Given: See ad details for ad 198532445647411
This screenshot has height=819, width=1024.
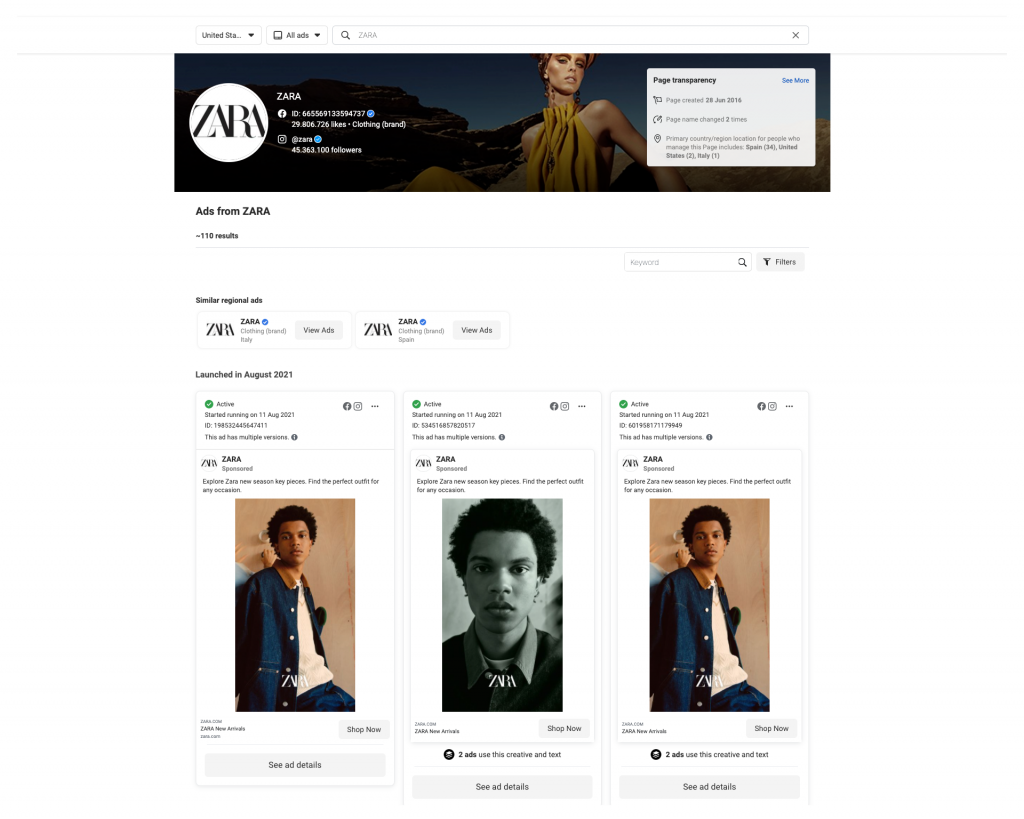Looking at the screenshot, I should (295, 765).
